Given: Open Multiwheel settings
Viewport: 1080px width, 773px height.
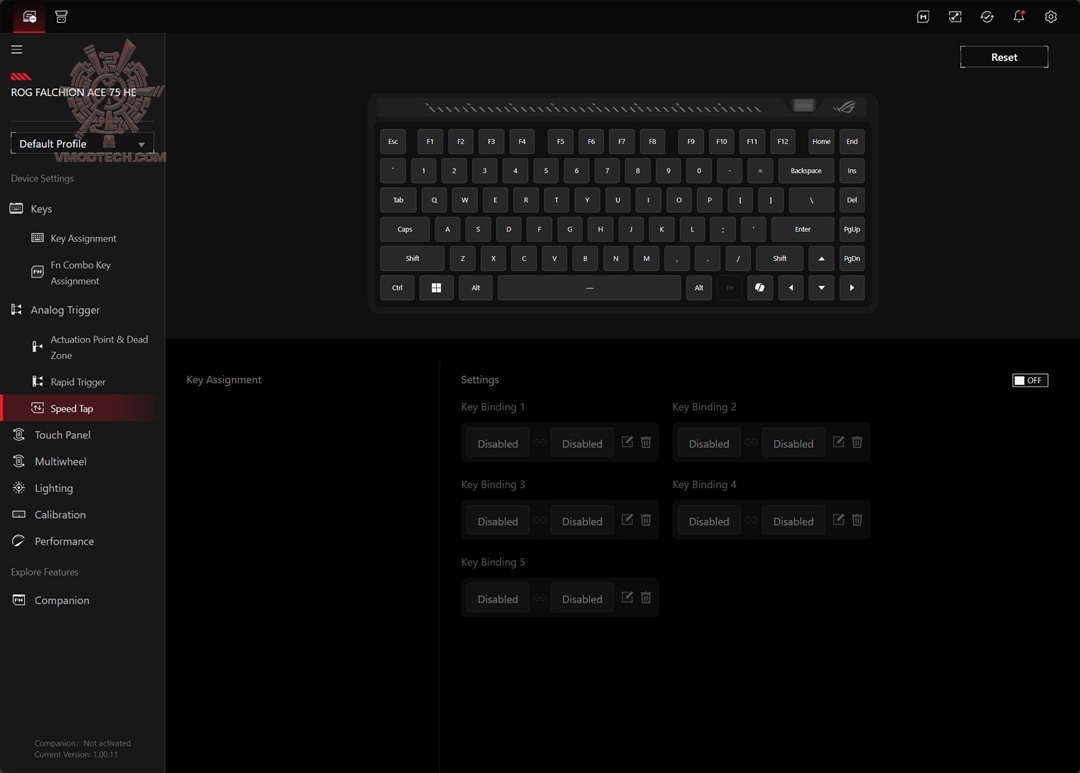Looking at the screenshot, I should 60,462.
